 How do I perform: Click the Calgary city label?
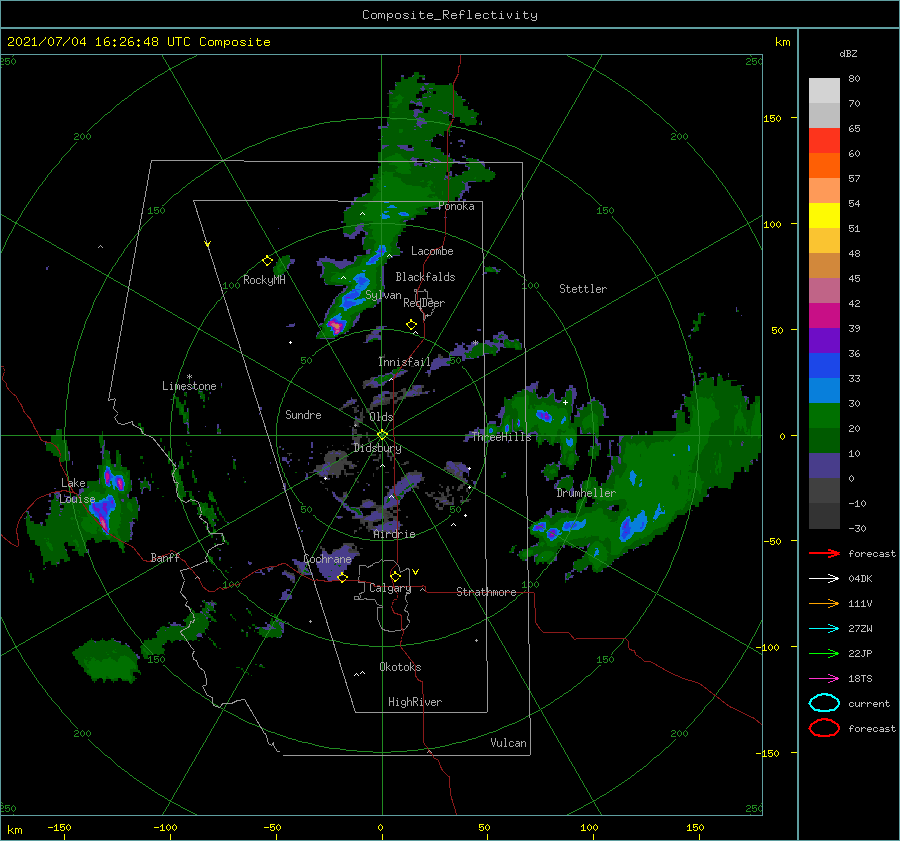[x=390, y=588]
